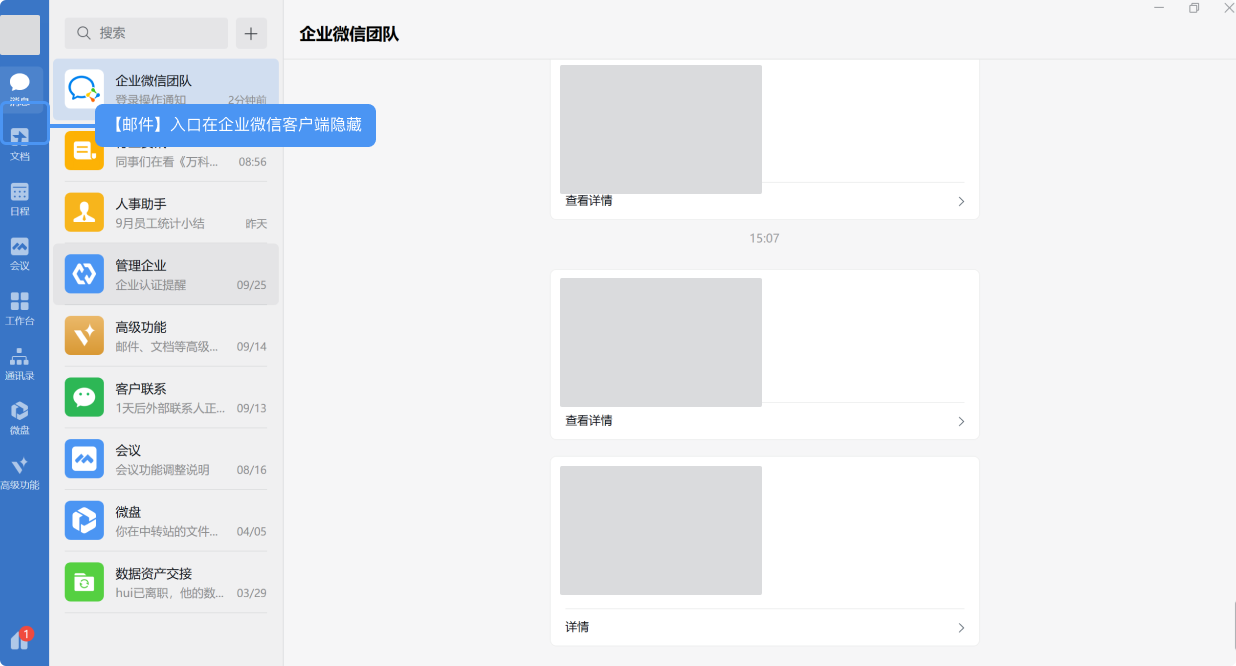Click the user avatar at top left

(20, 35)
